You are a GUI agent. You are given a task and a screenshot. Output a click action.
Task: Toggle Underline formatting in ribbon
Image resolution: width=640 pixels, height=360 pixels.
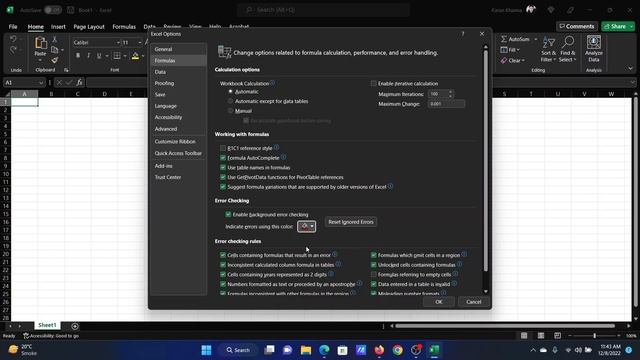[x=99, y=56]
